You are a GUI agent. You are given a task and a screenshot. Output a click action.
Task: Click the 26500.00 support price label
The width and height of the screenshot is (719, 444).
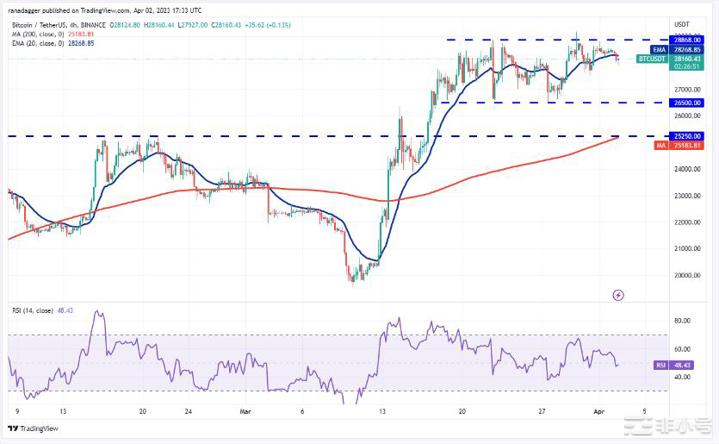click(x=665, y=102)
